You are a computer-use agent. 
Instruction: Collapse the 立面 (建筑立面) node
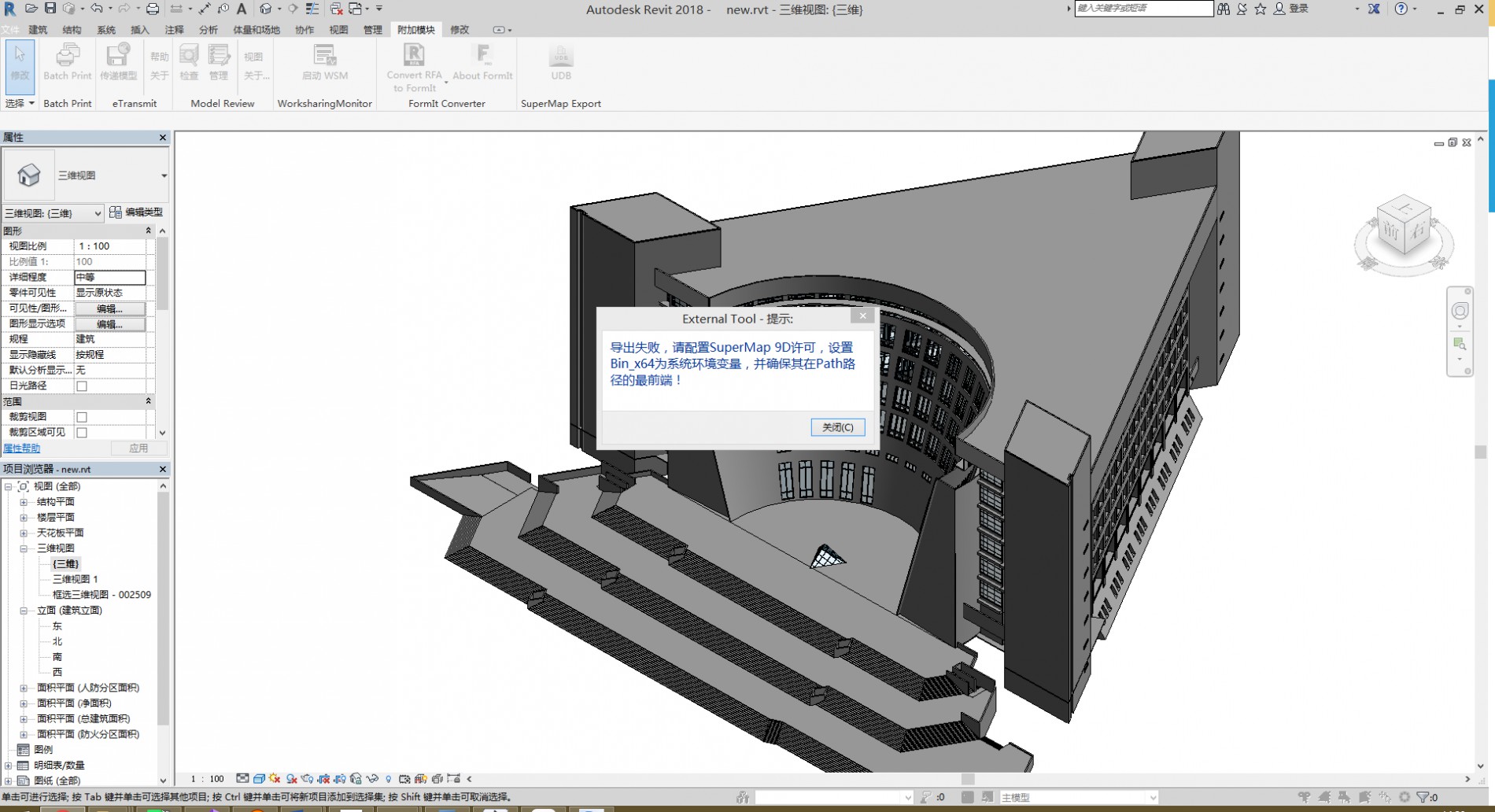click(24, 611)
